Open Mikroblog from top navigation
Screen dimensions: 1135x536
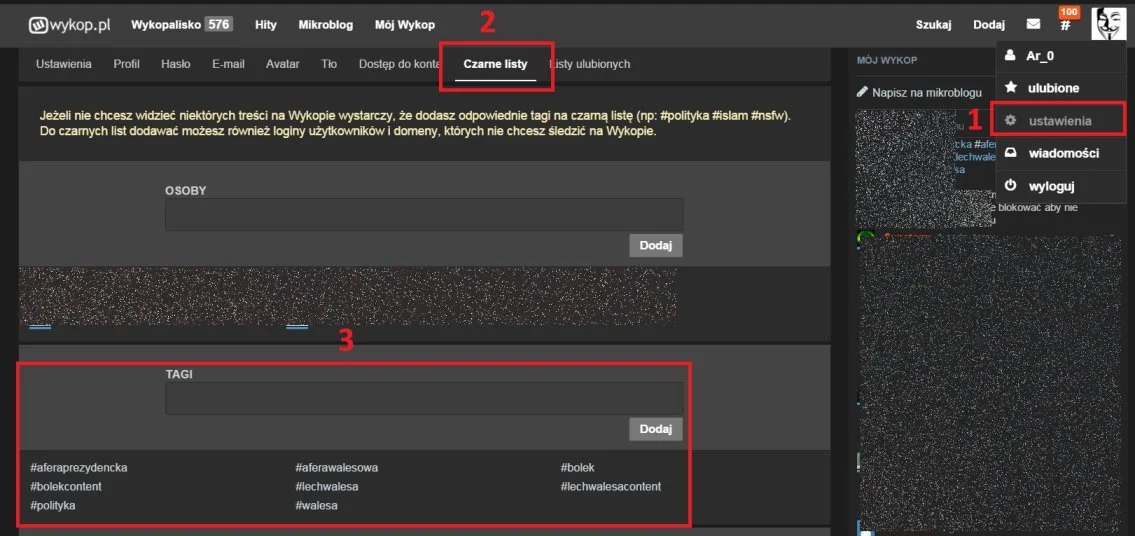(x=325, y=24)
